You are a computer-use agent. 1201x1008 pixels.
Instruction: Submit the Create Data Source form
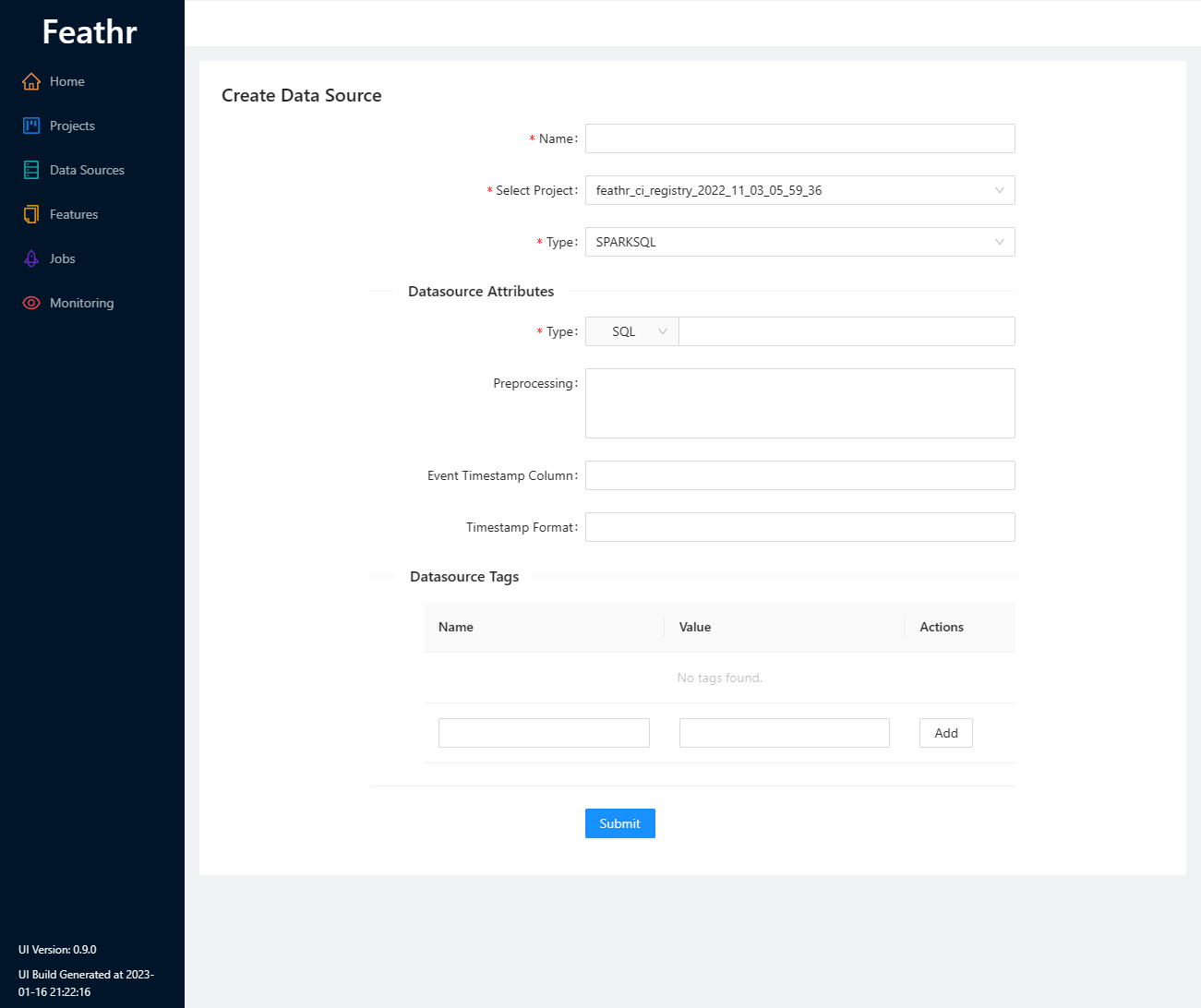coord(620,823)
